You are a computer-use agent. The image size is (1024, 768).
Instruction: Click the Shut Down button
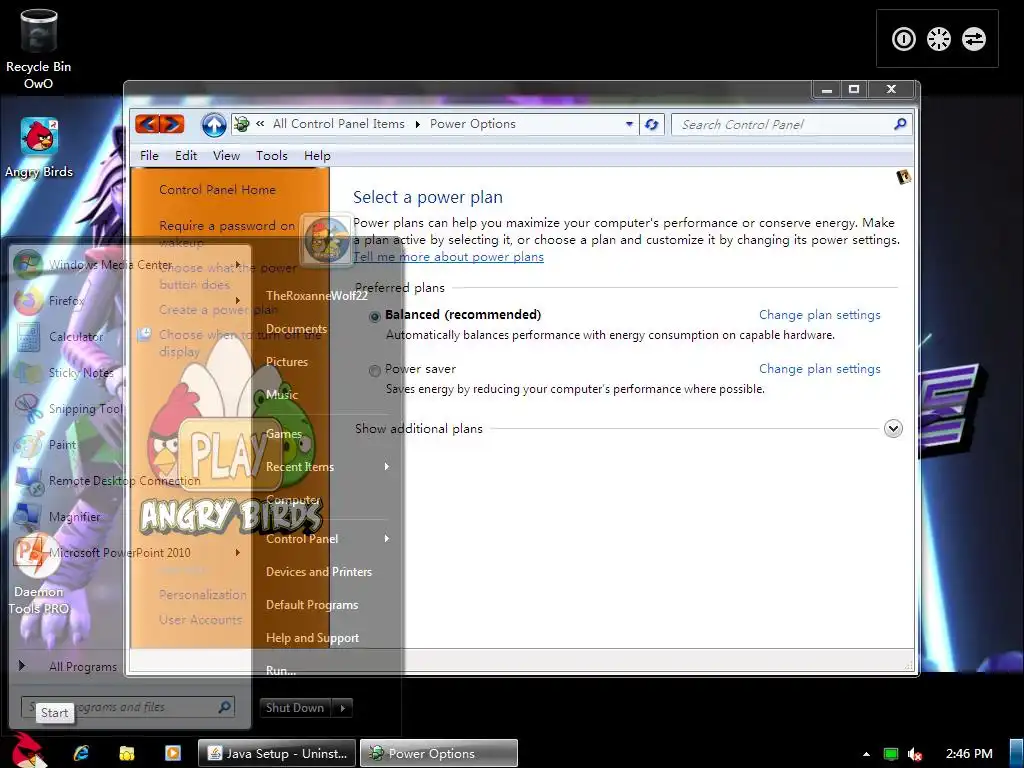point(296,708)
